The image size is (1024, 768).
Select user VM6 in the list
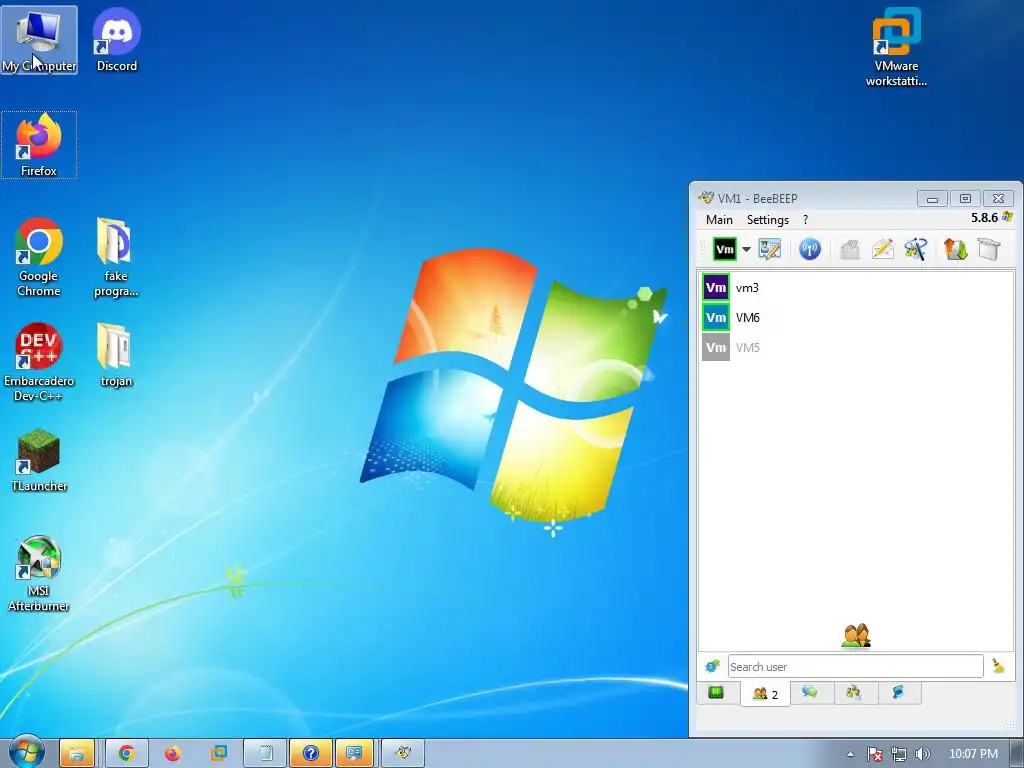[x=856, y=317]
